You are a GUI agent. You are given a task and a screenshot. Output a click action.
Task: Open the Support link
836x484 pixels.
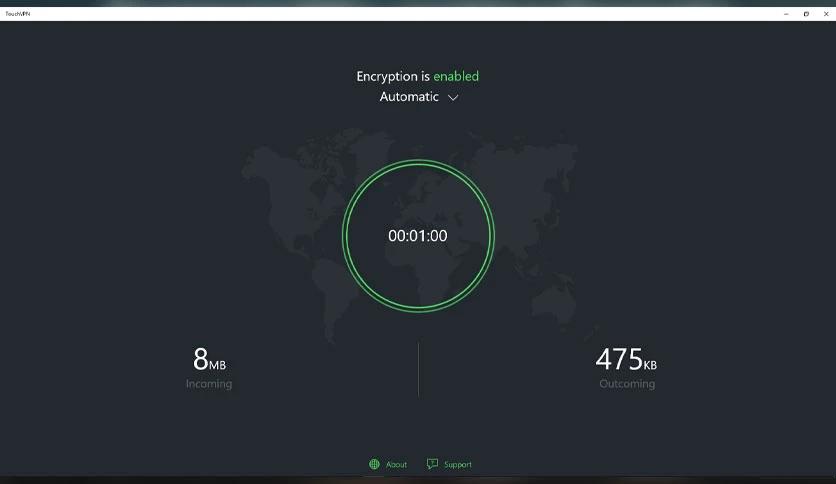click(x=457, y=465)
